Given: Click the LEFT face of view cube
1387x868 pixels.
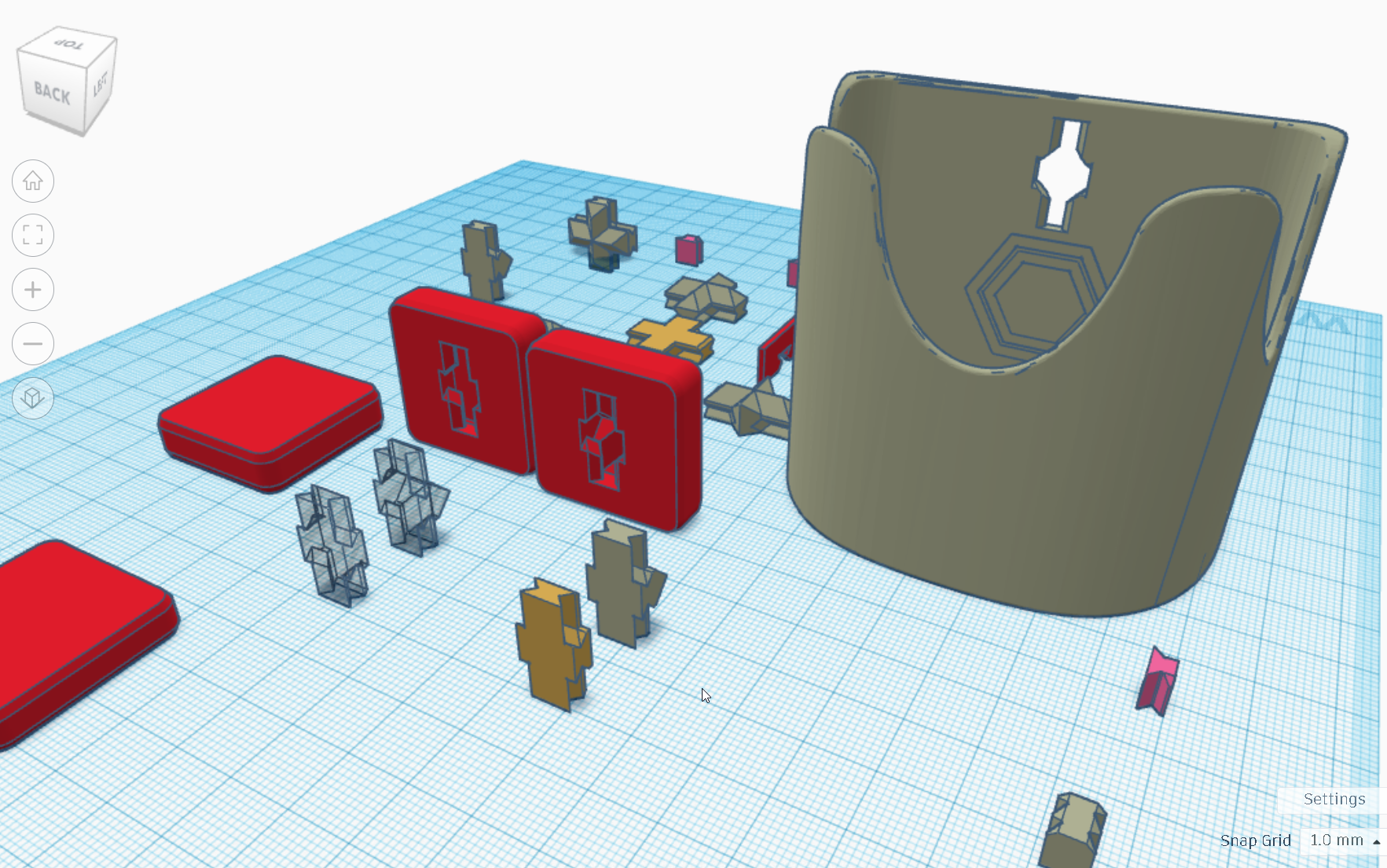Looking at the screenshot, I should pos(101,82).
